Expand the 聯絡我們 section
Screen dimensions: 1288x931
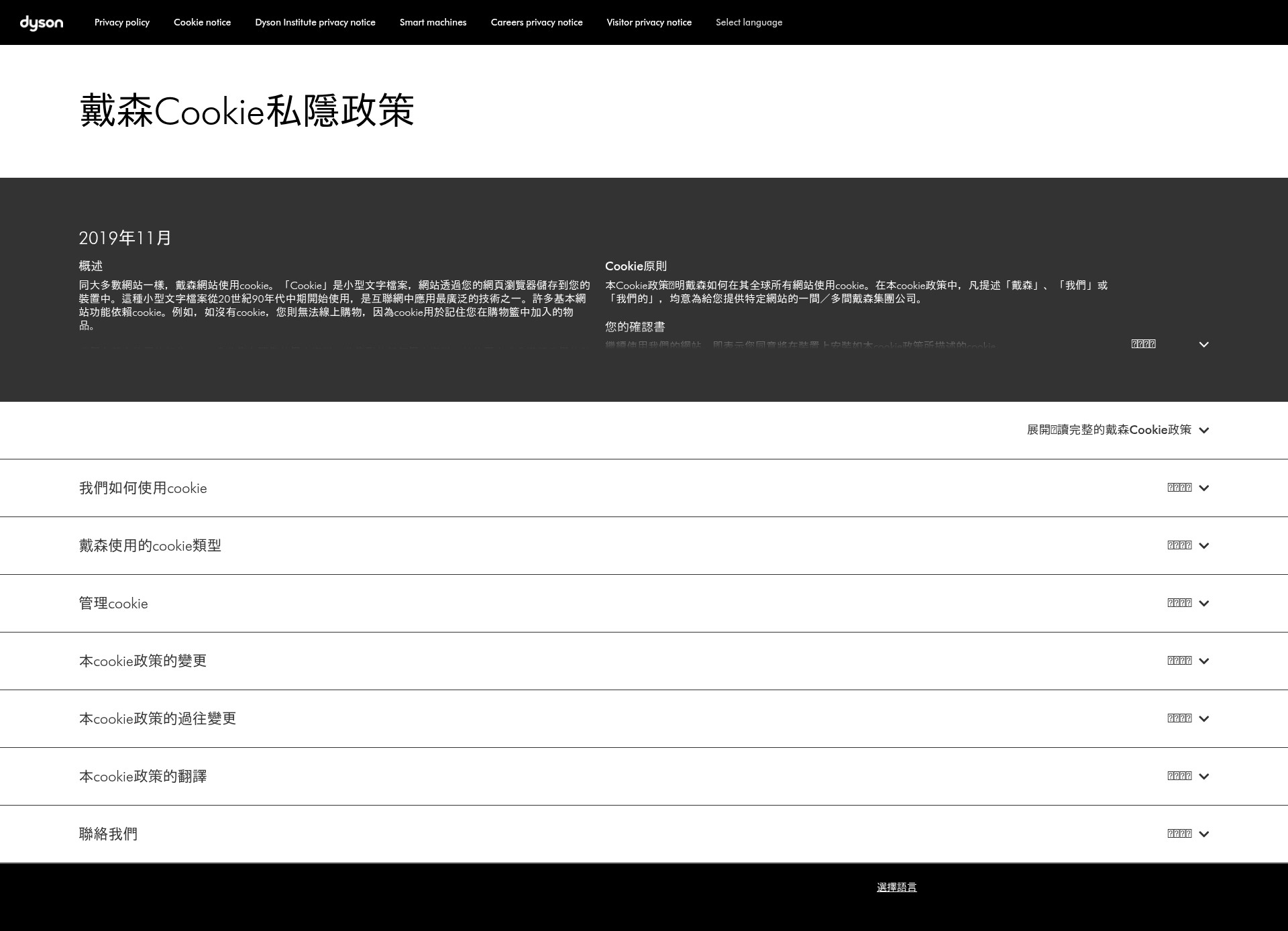pyautogui.click(x=644, y=834)
